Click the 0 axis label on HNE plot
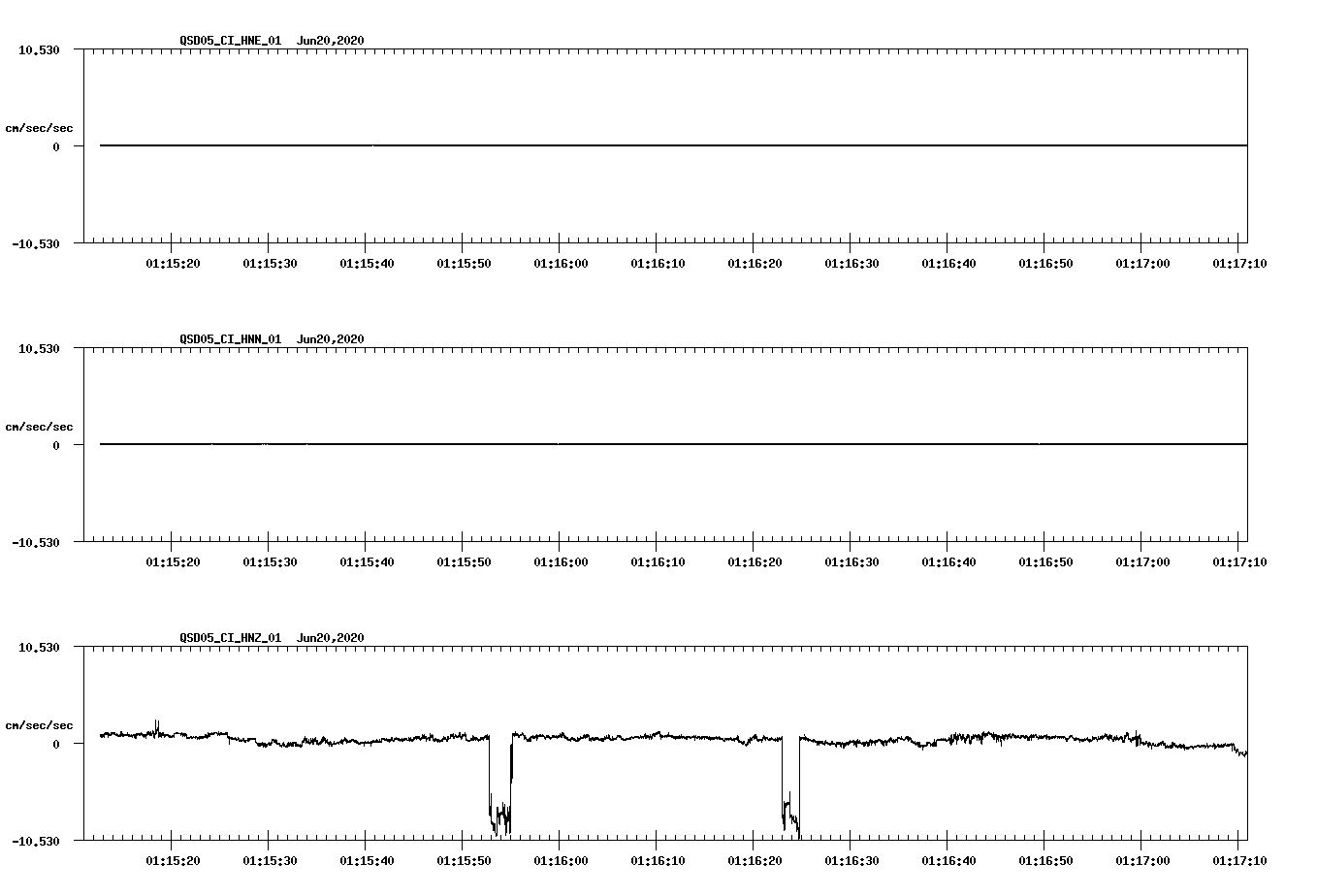 (x=56, y=146)
